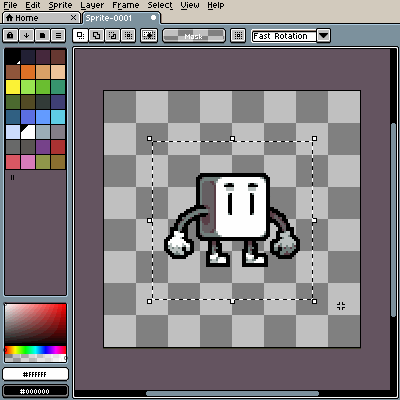Open the palette options hamburger menu

(58, 35)
